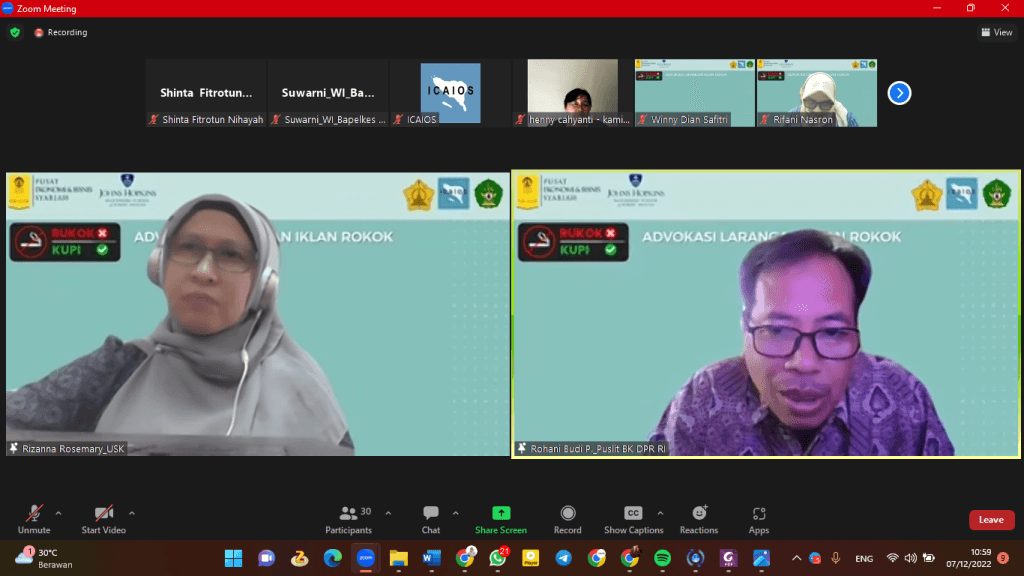Expand the audio options arrow beside Unmute

[x=59, y=513]
